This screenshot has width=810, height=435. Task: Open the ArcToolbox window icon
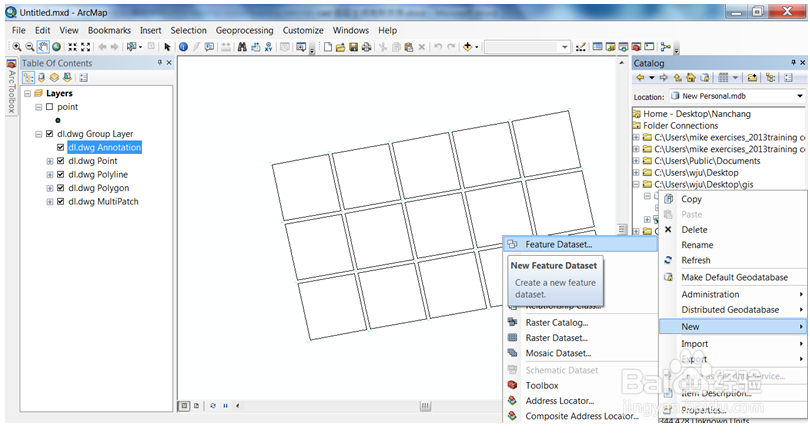[x=636, y=47]
